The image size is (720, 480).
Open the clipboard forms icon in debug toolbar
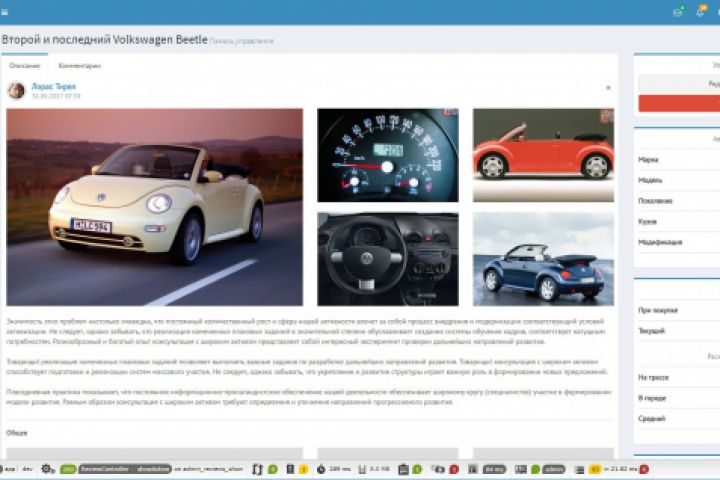tap(403, 469)
